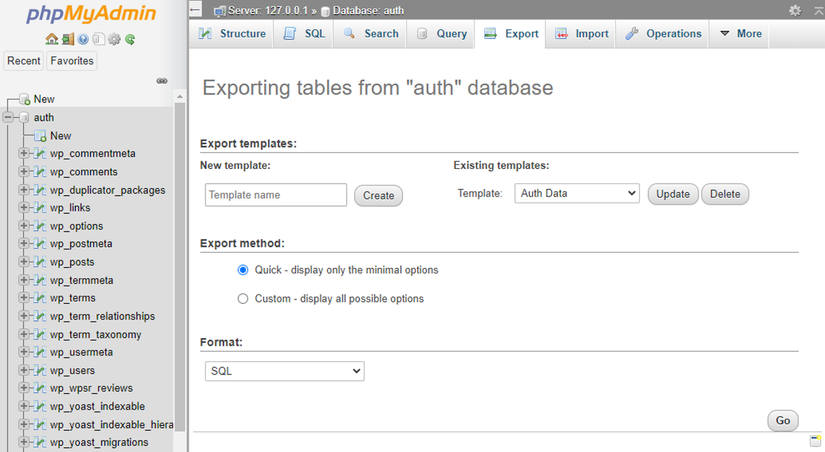Expand the wp_postmeta tree node

click(23, 244)
